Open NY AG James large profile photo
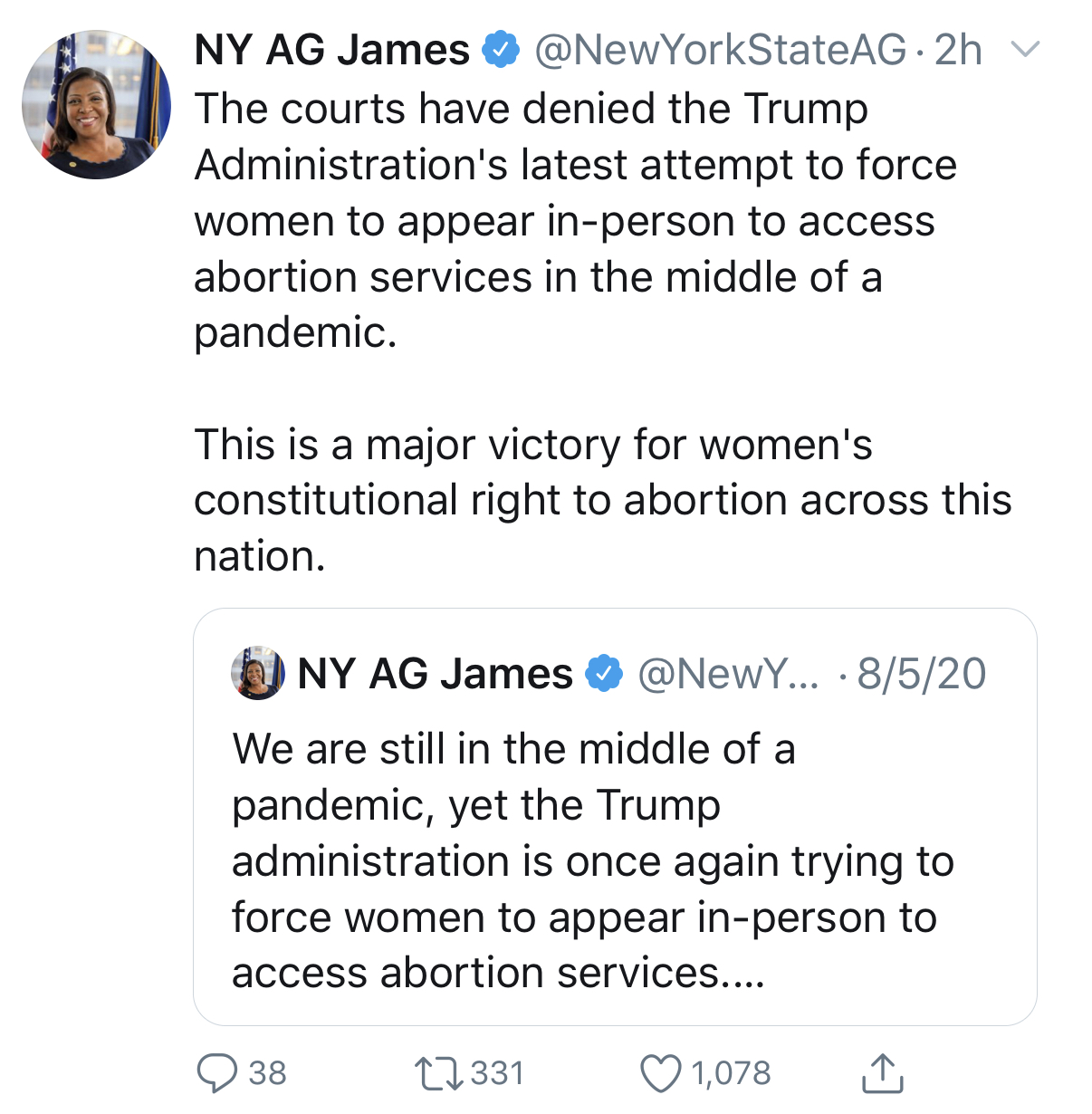This screenshot has width=1092, height=1114. (96, 104)
